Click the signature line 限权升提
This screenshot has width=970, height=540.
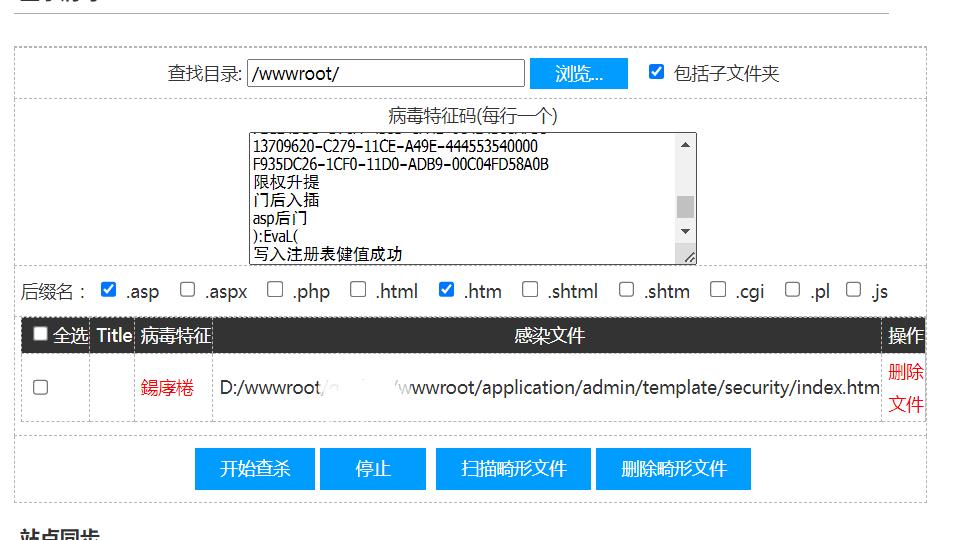click(x=286, y=182)
